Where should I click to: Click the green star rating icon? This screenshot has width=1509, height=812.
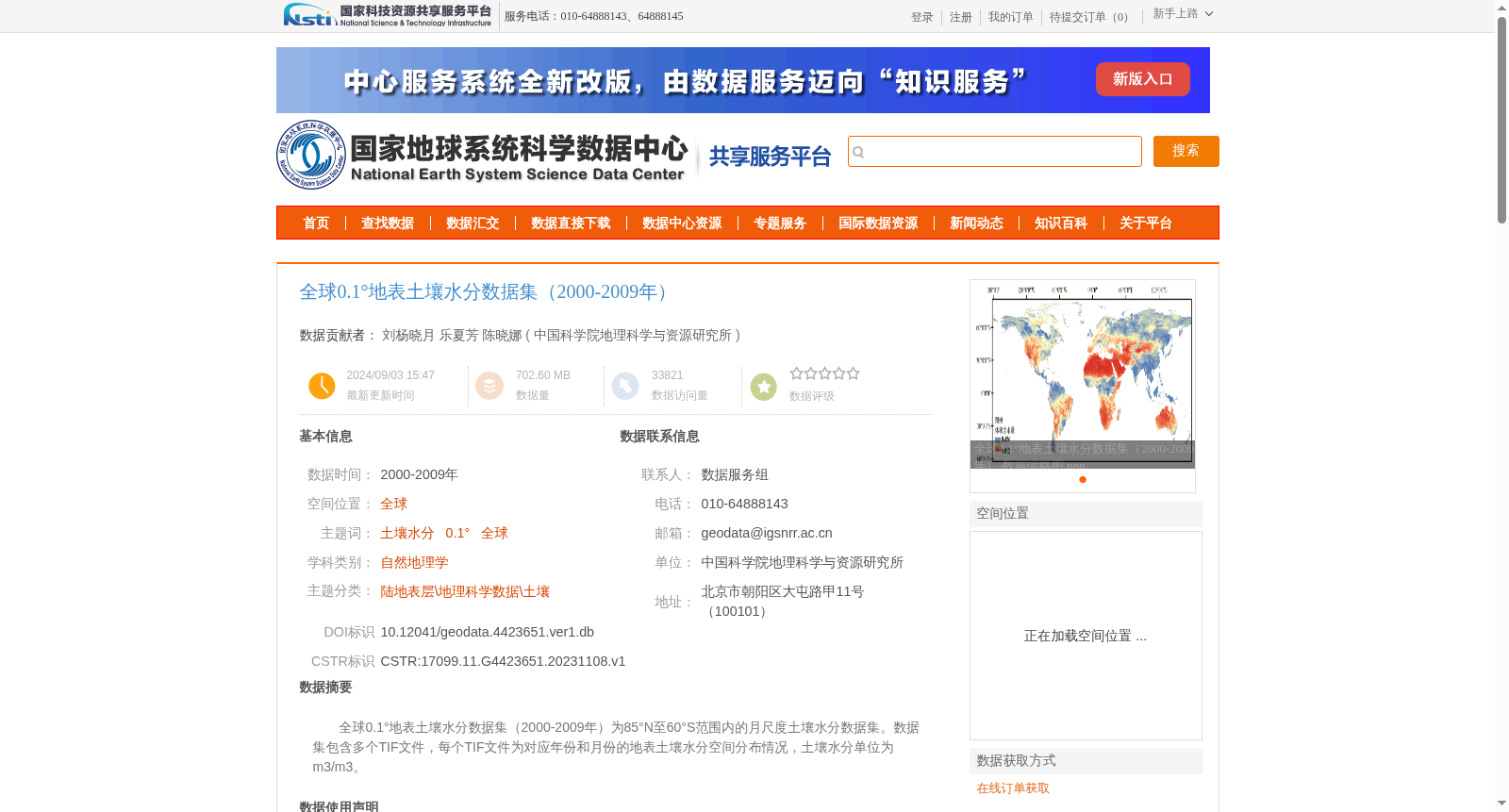click(764, 386)
